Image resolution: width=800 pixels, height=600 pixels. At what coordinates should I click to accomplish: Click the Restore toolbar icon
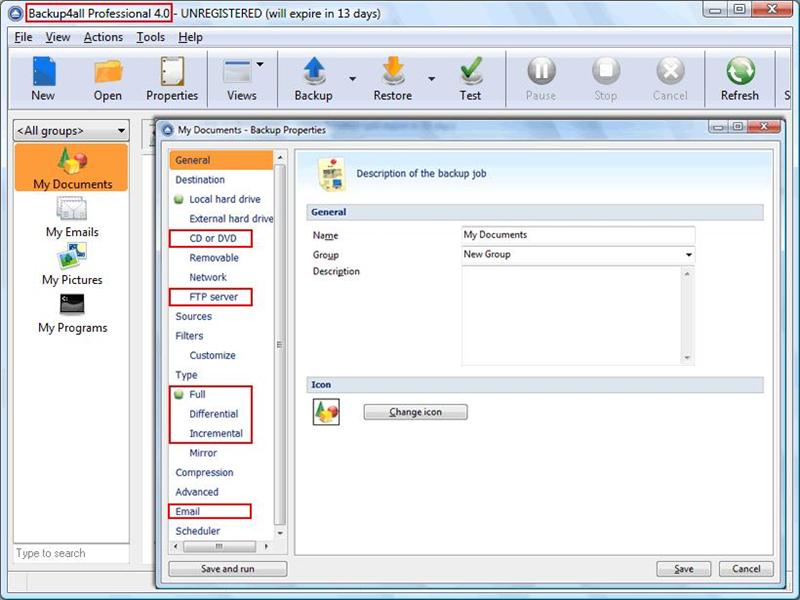393,70
